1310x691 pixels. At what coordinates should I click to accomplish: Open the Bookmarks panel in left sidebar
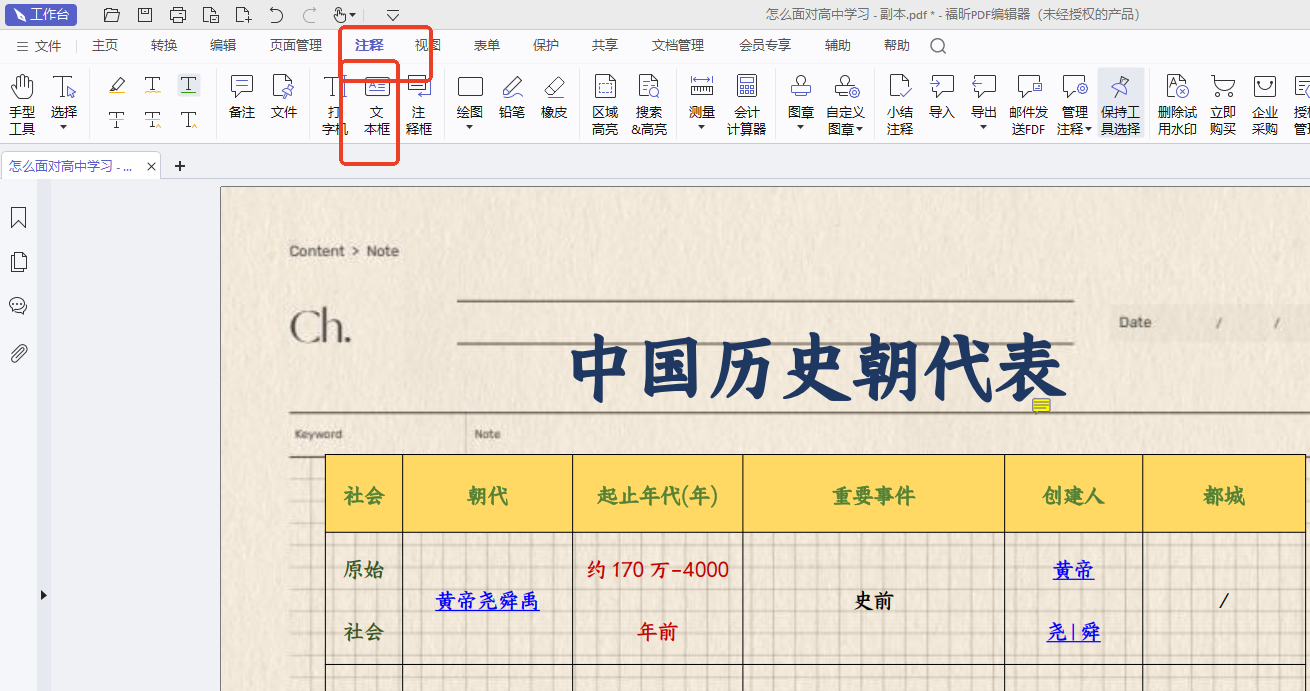point(18,218)
